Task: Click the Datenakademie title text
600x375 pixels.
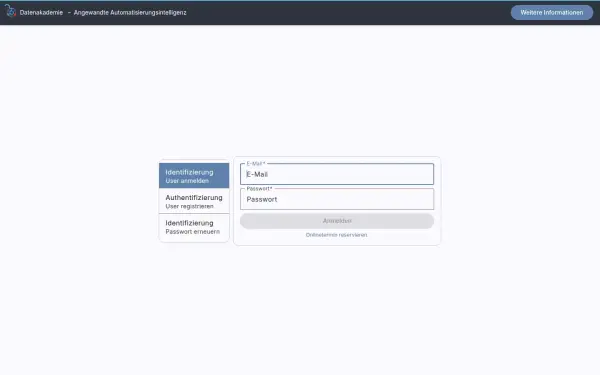Action: click(x=41, y=13)
